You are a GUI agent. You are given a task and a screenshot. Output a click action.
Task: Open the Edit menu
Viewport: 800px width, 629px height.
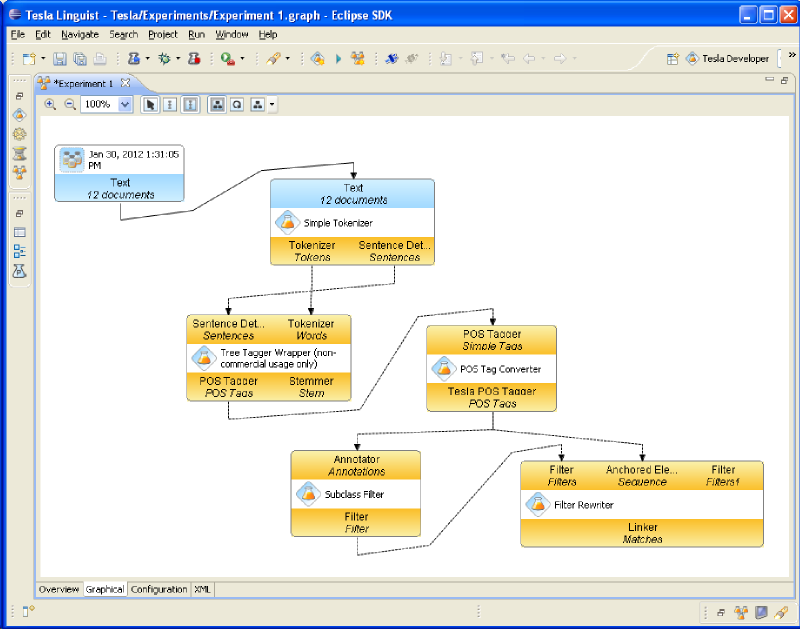tap(42, 34)
